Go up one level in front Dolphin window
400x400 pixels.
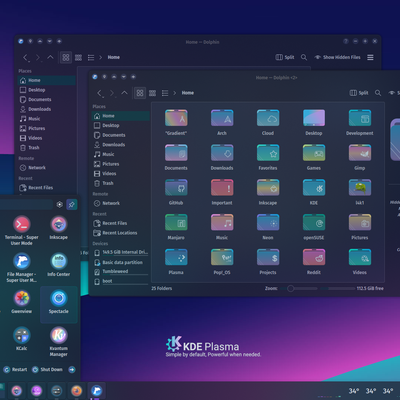click(x=124, y=93)
